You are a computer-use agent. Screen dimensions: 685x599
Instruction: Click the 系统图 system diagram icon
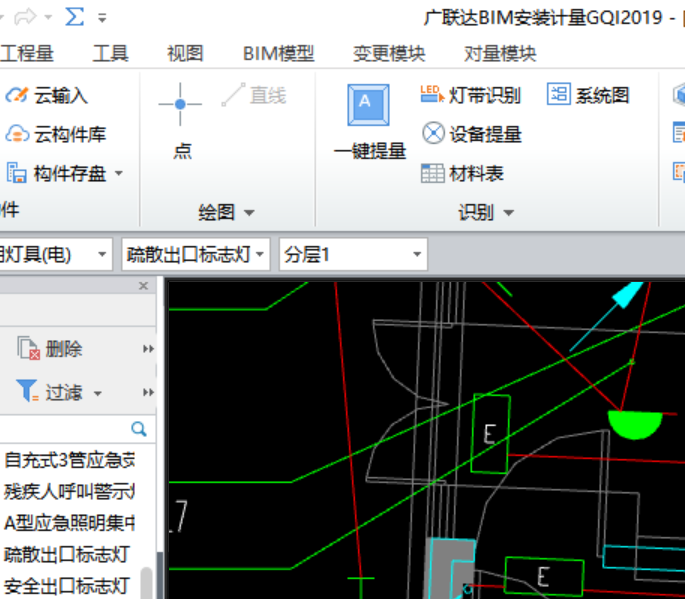click(x=559, y=94)
